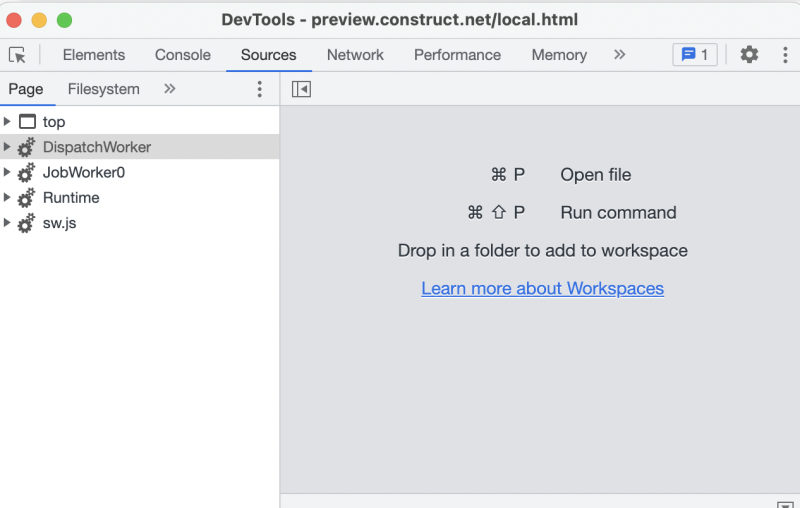The image size is (800, 508).
Task: Switch to the Network tab
Action: click(x=355, y=55)
